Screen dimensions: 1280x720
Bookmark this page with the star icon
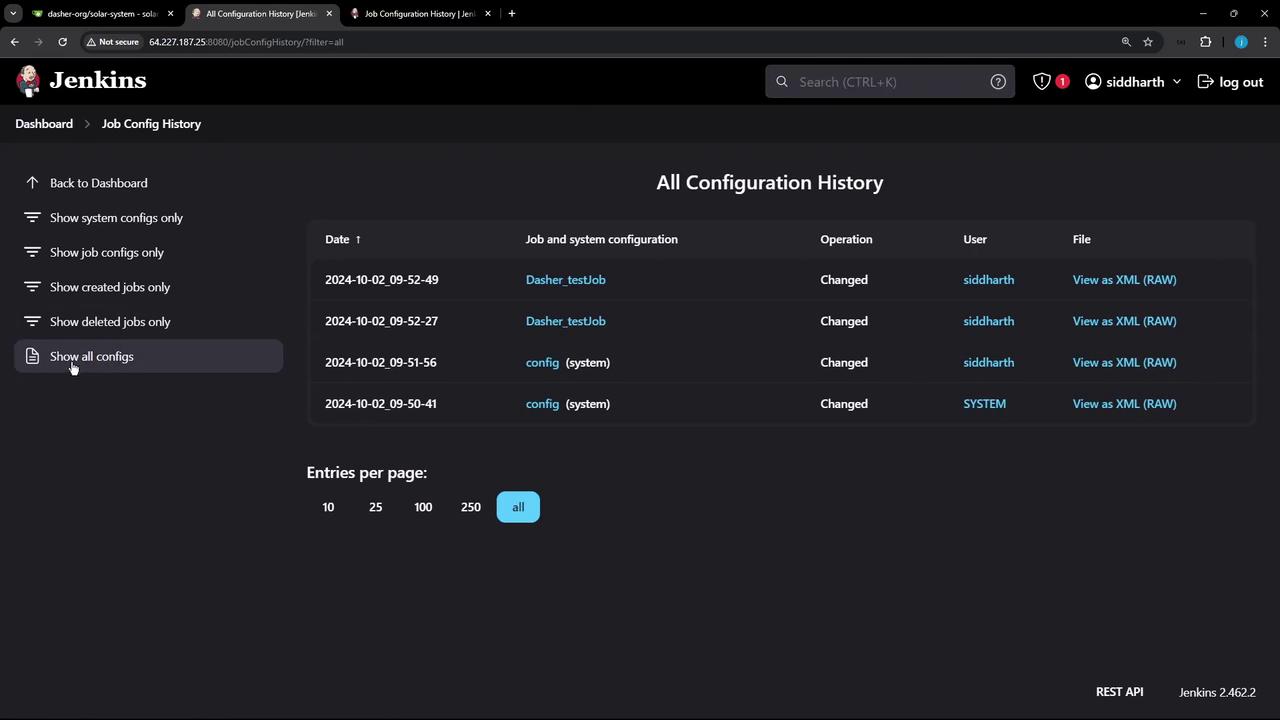(1148, 42)
